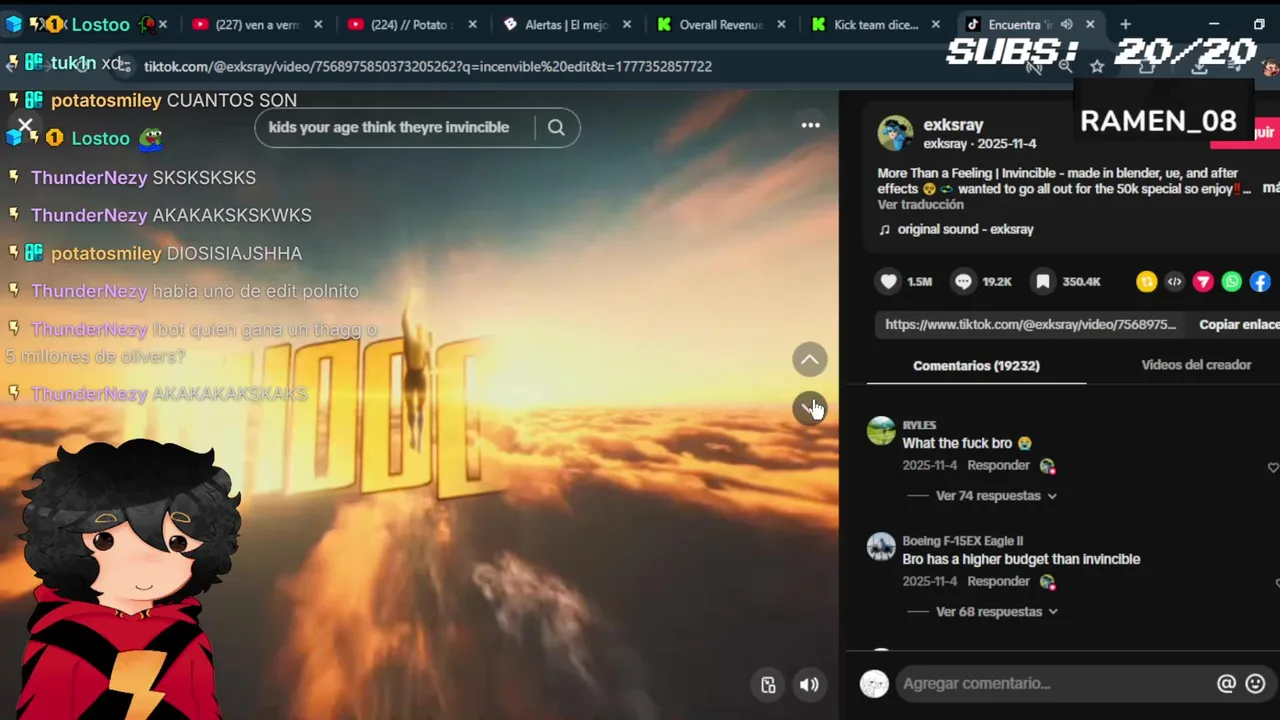Reply to Boeing F-15EX comment with Responder

(x=998, y=582)
